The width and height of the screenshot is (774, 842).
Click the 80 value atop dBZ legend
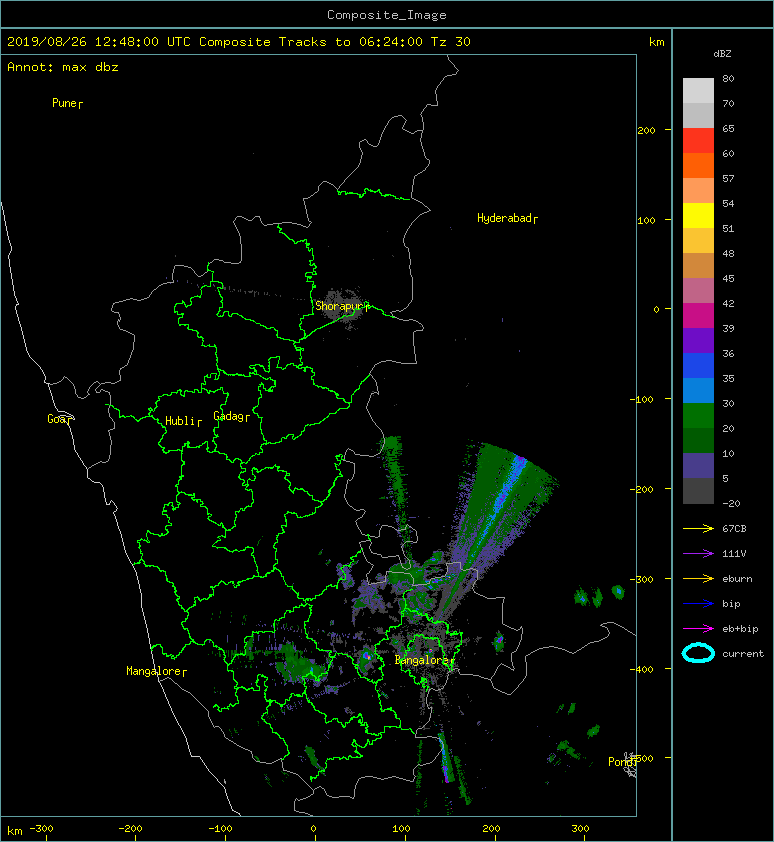click(728, 78)
